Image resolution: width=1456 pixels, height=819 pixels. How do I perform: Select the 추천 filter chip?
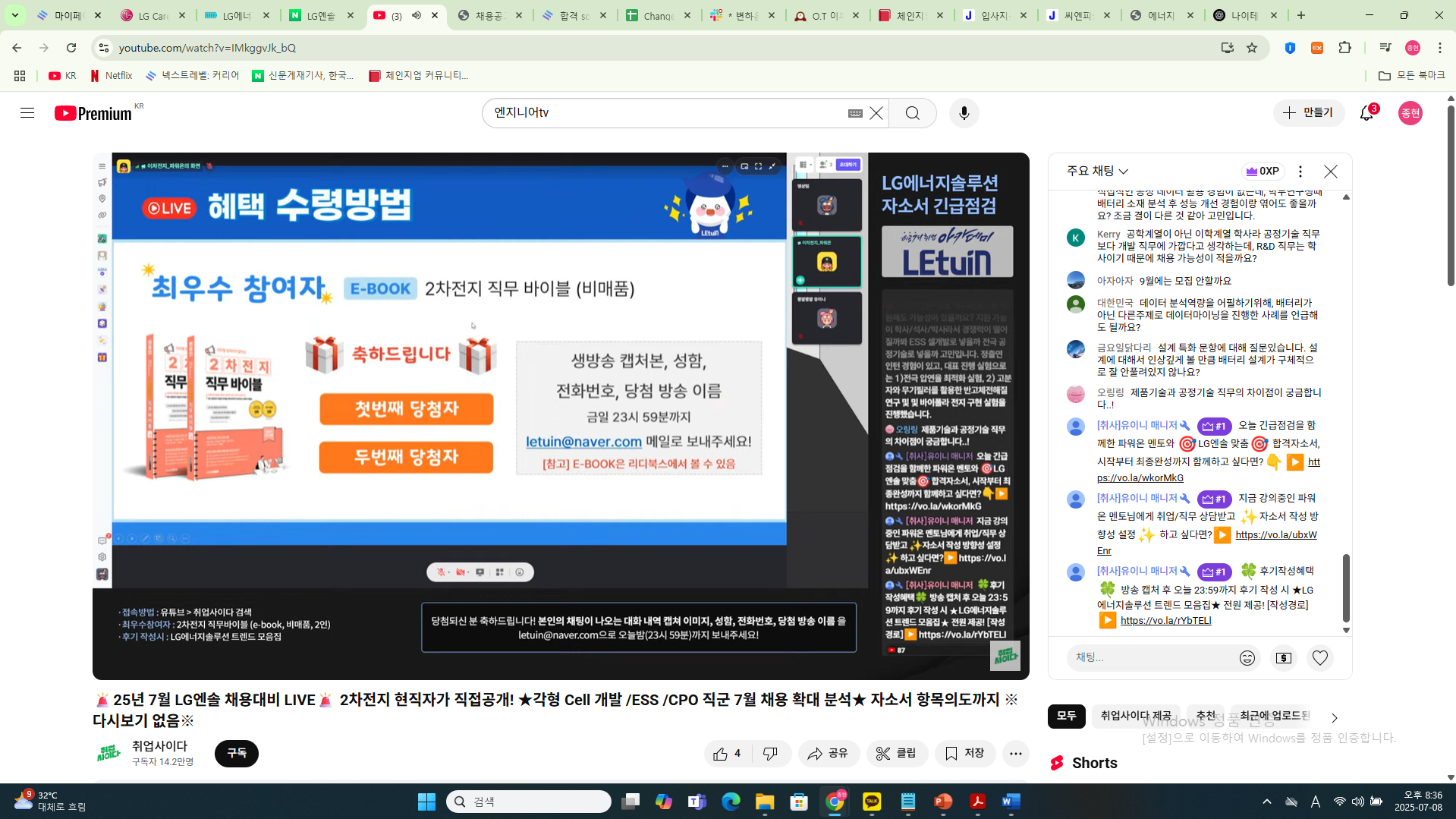click(x=1206, y=716)
